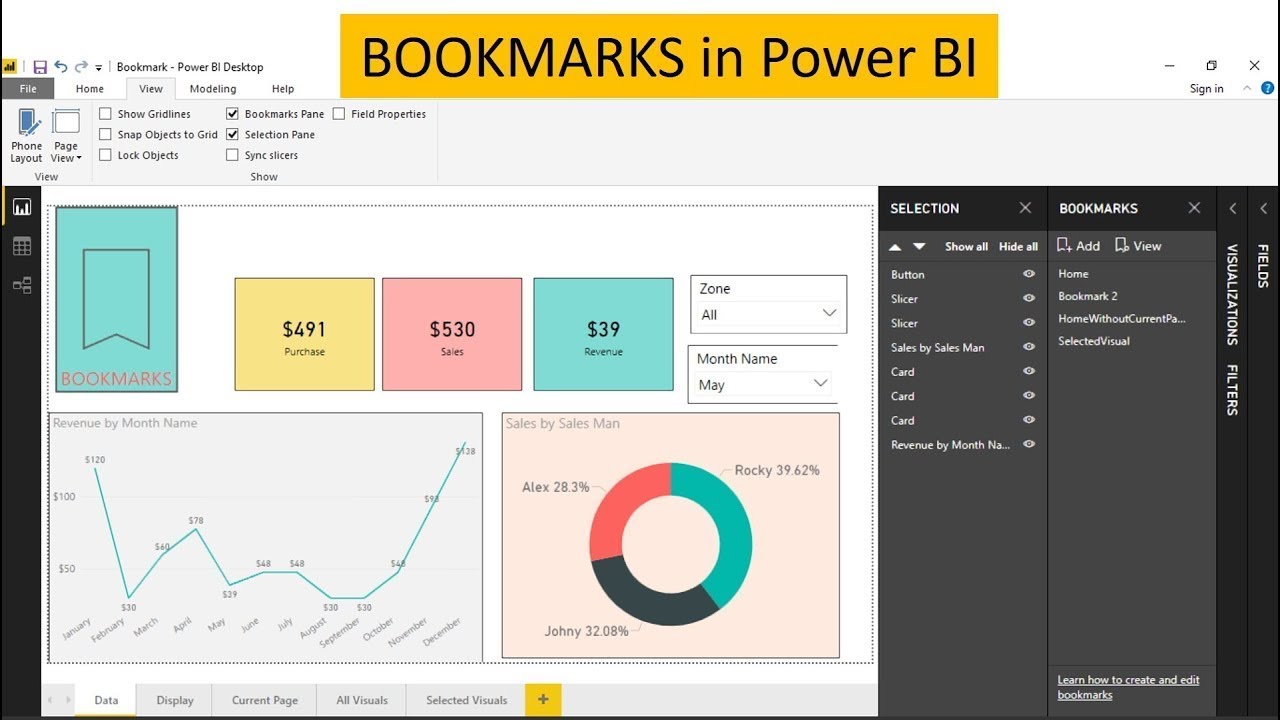This screenshot has height=720, width=1280.
Task: Click View in Bookmarks pane
Action: point(1139,246)
